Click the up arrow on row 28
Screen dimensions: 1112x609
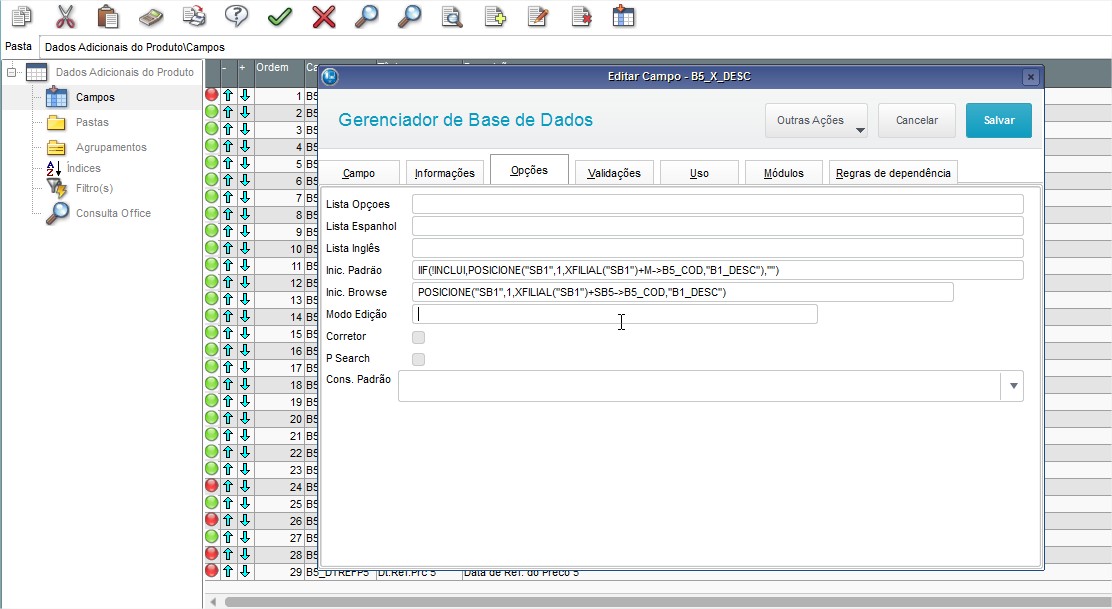point(228,554)
